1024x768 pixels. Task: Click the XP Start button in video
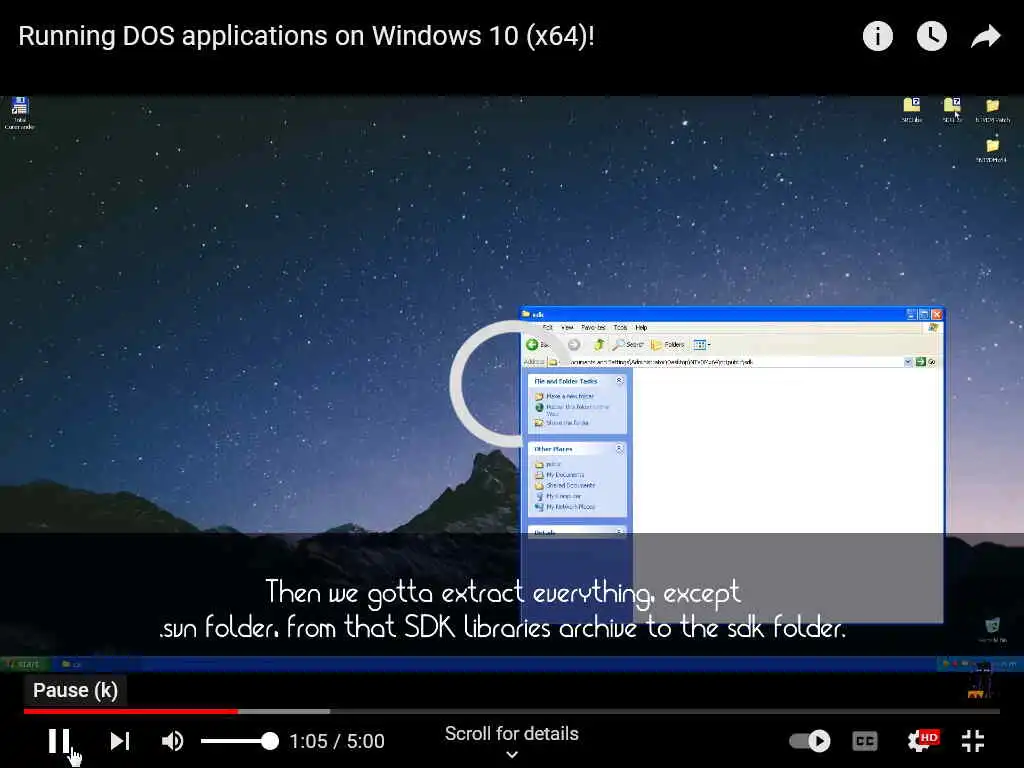click(24, 664)
